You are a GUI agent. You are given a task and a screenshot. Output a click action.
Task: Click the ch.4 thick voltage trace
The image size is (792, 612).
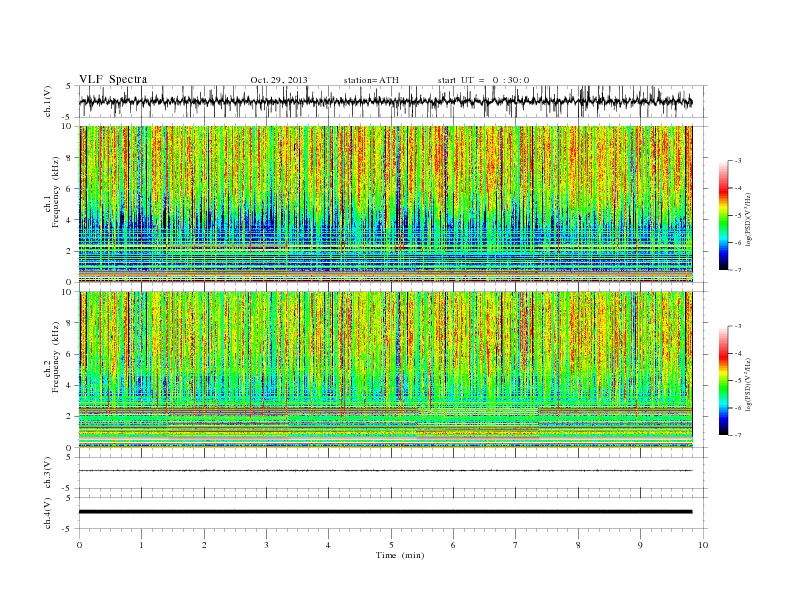[385, 512]
